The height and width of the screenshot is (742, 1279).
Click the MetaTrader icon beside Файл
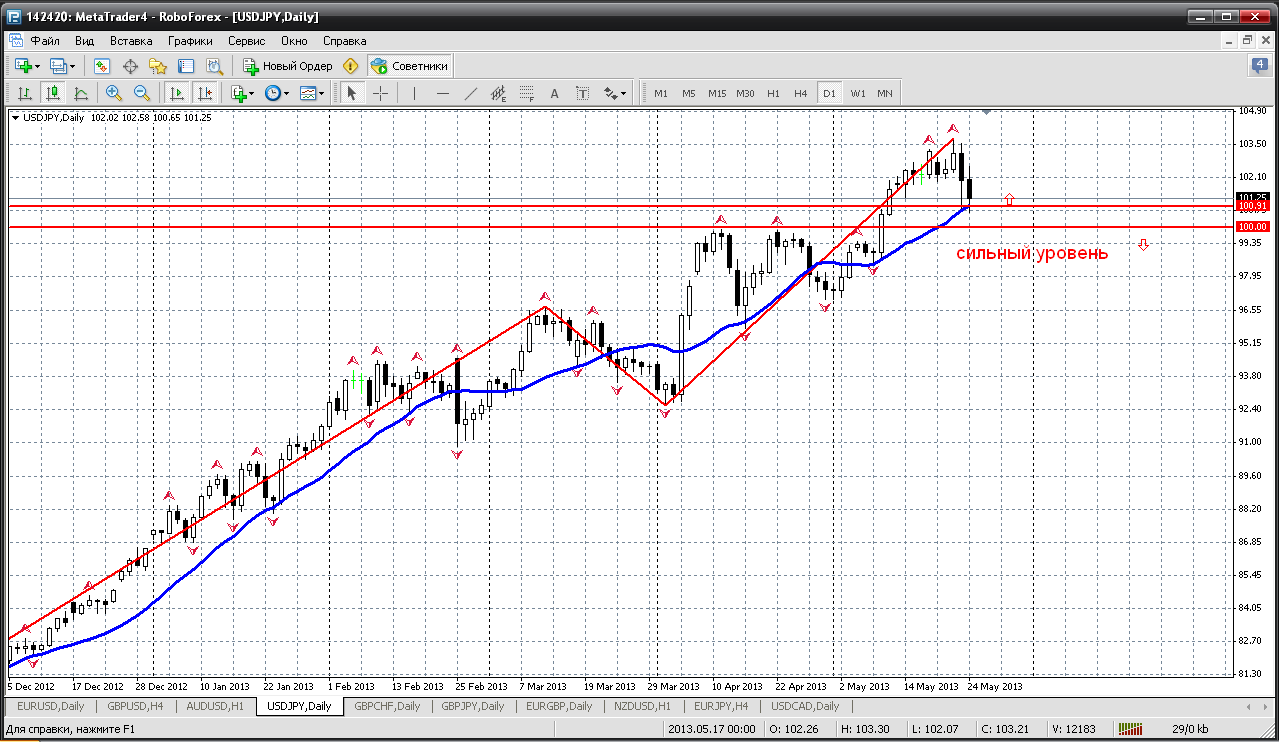(x=16, y=41)
